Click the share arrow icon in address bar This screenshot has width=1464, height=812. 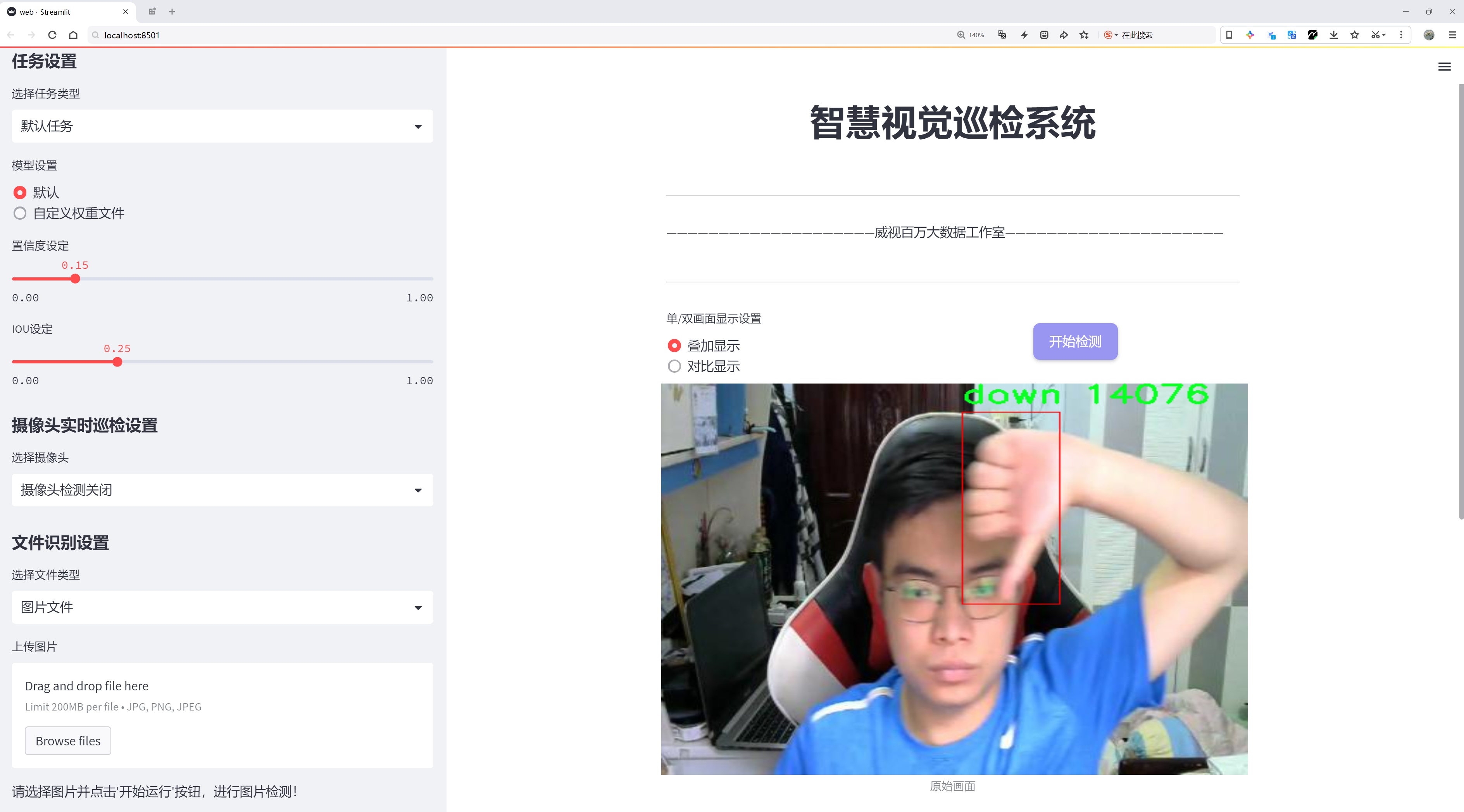point(1064,35)
